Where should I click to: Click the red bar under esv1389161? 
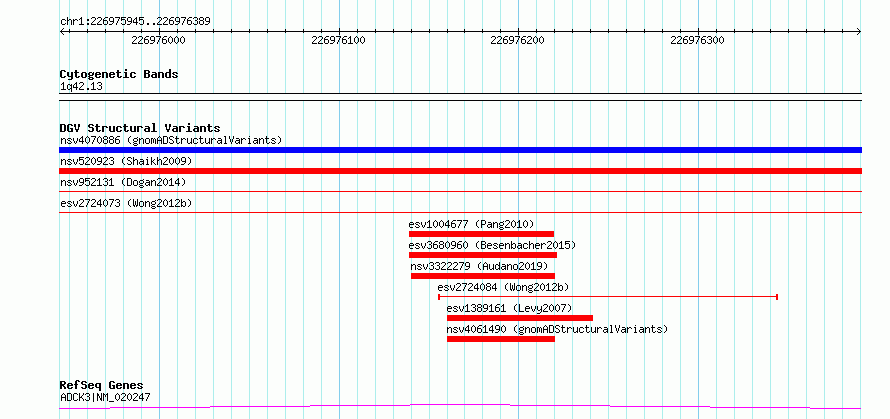point(520,318)
